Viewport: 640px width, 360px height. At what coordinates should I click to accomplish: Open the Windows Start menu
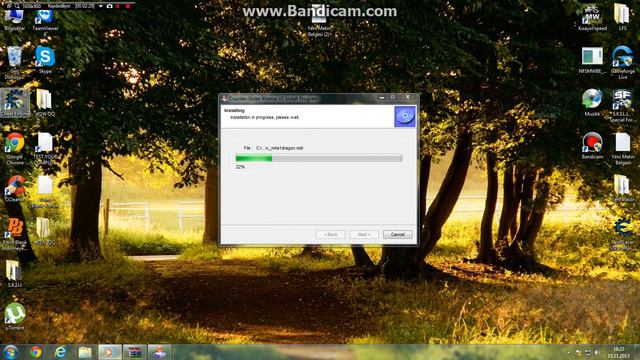coord(11,352)
